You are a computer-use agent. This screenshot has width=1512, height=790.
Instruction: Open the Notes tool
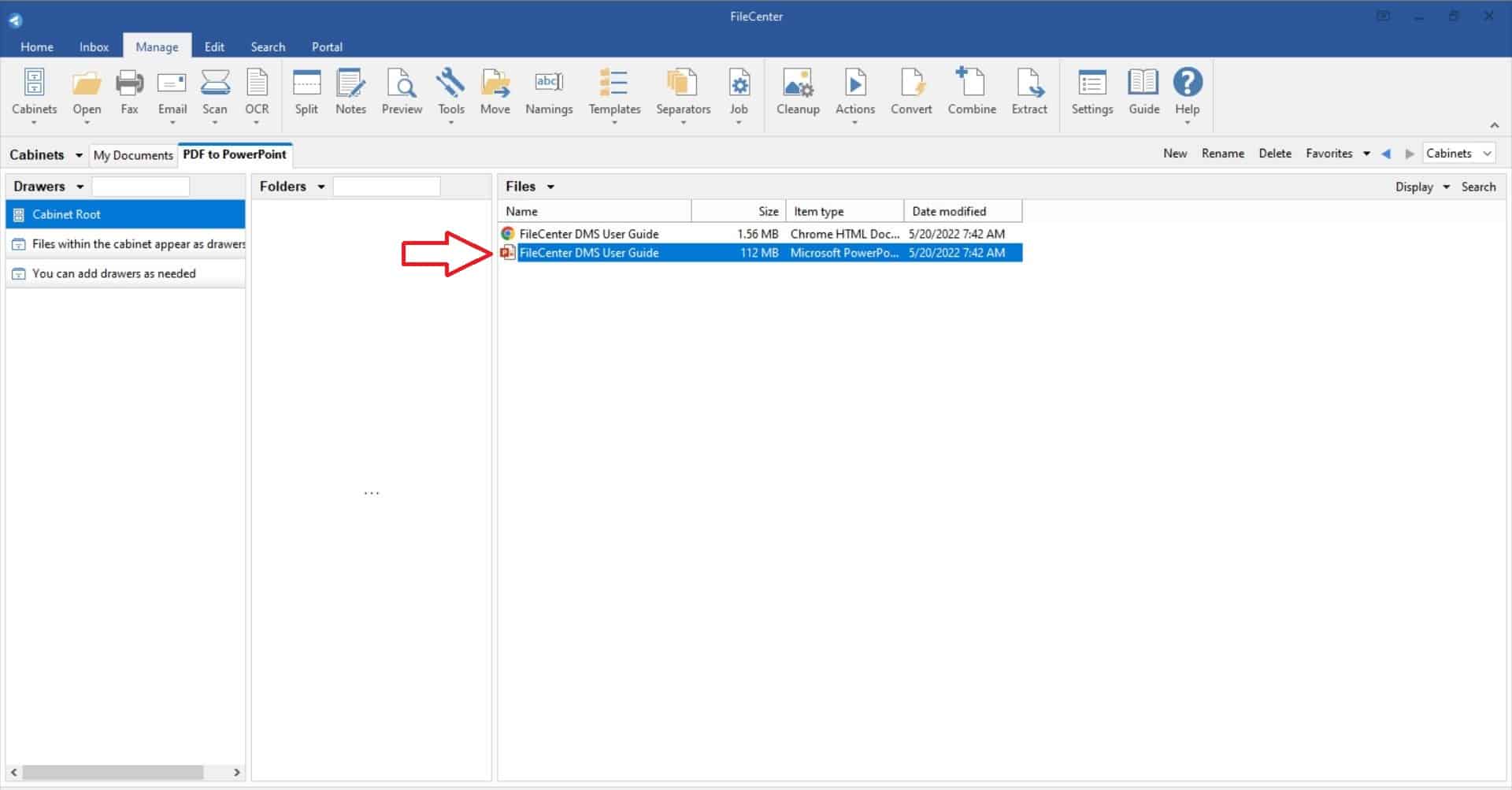[350, 93]
